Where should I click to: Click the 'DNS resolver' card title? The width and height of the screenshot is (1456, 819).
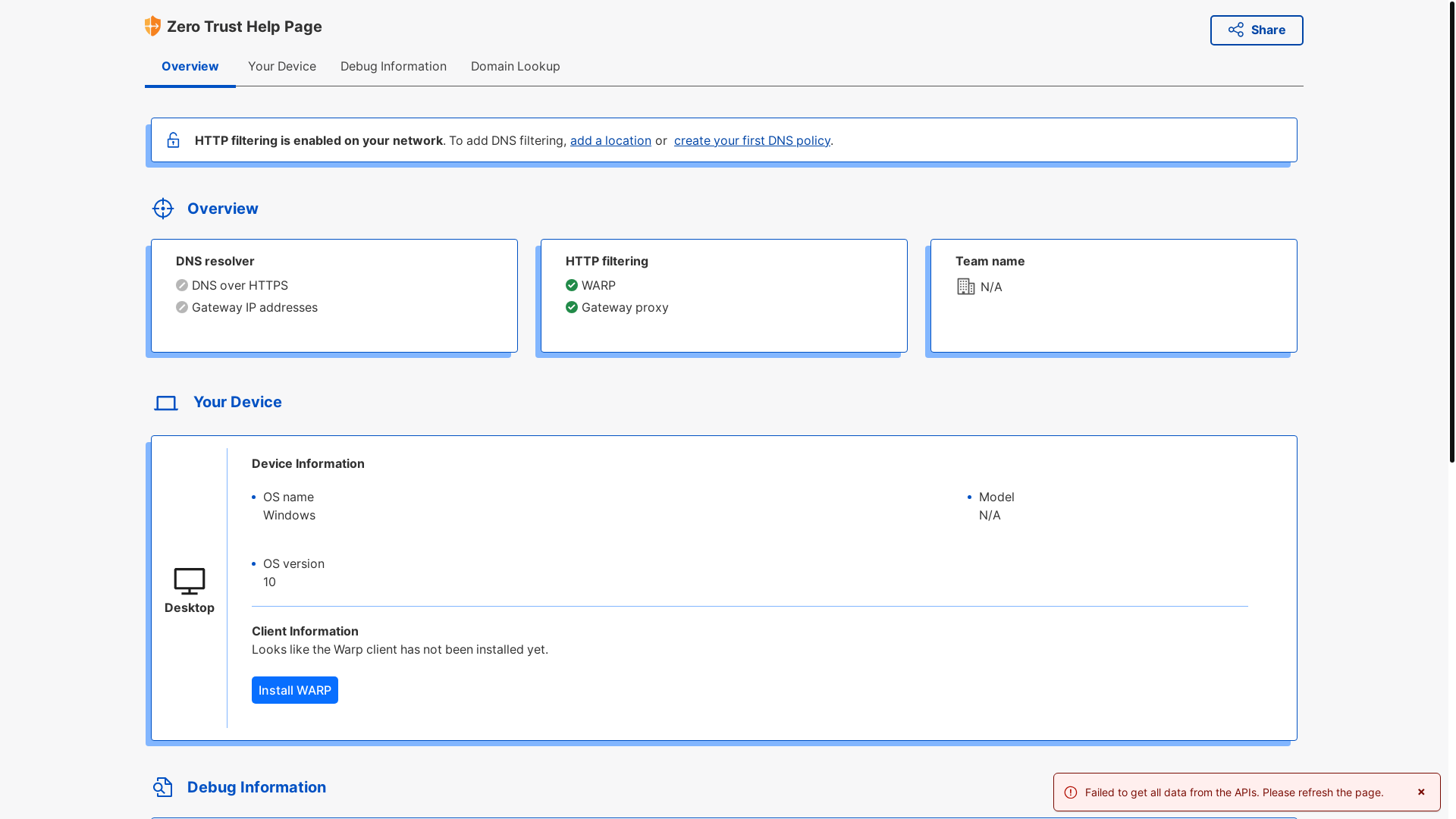click(215, 261)
